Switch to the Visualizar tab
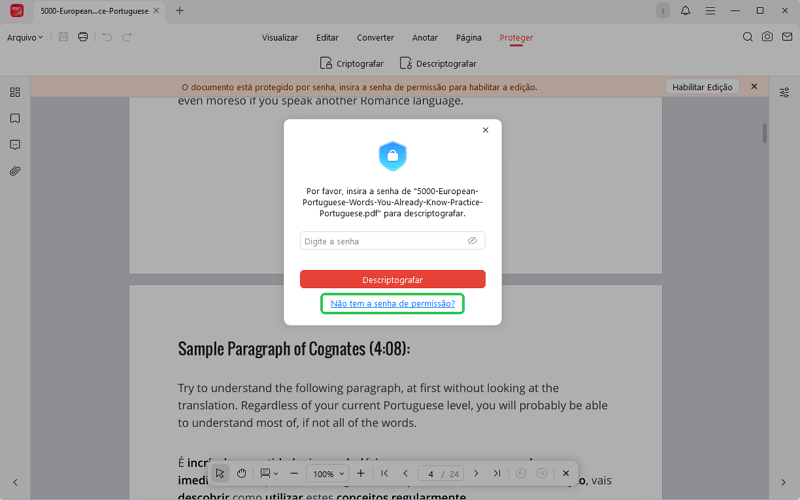 [280, 38]
